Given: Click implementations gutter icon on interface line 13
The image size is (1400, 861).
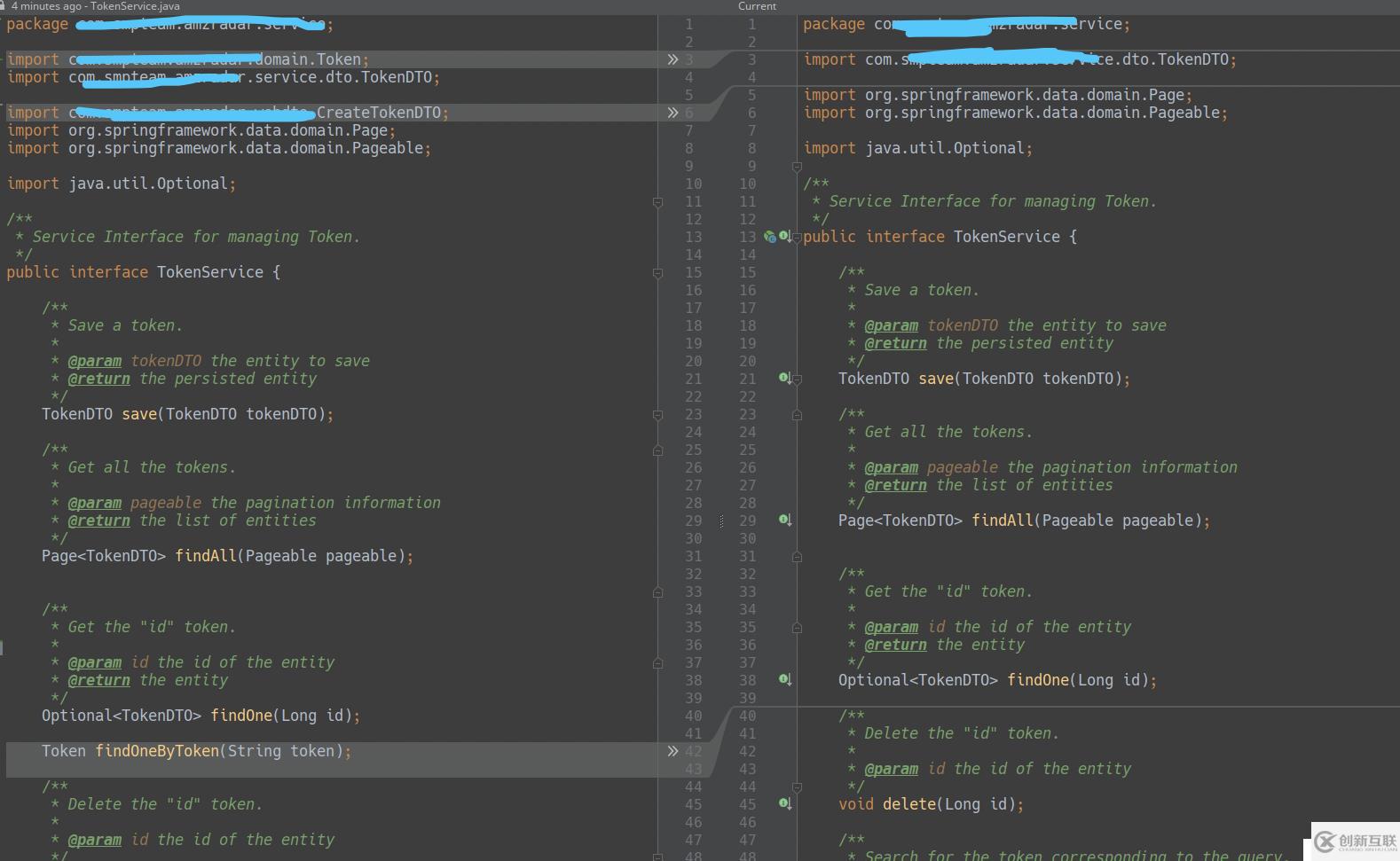Looking at the screenshot, I should pos(784,237).
